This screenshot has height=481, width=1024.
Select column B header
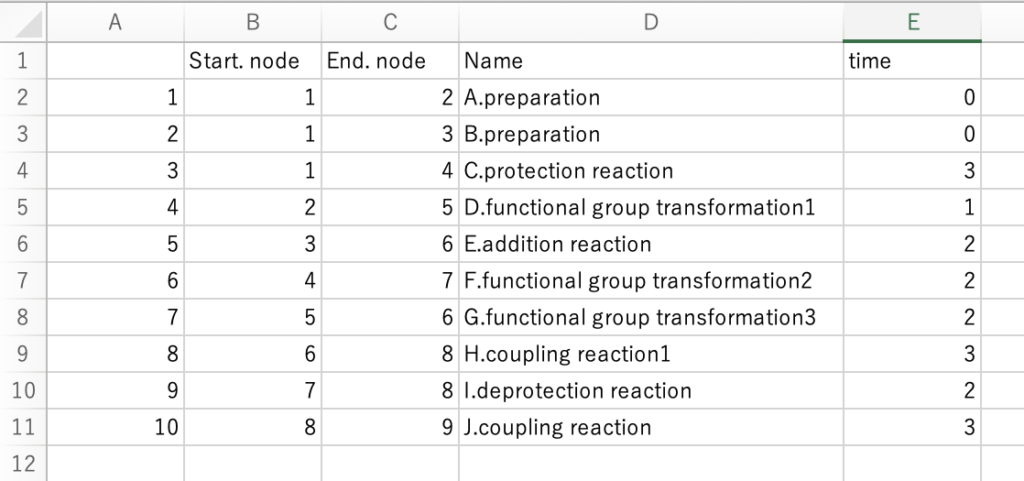(x=252, y=24)
